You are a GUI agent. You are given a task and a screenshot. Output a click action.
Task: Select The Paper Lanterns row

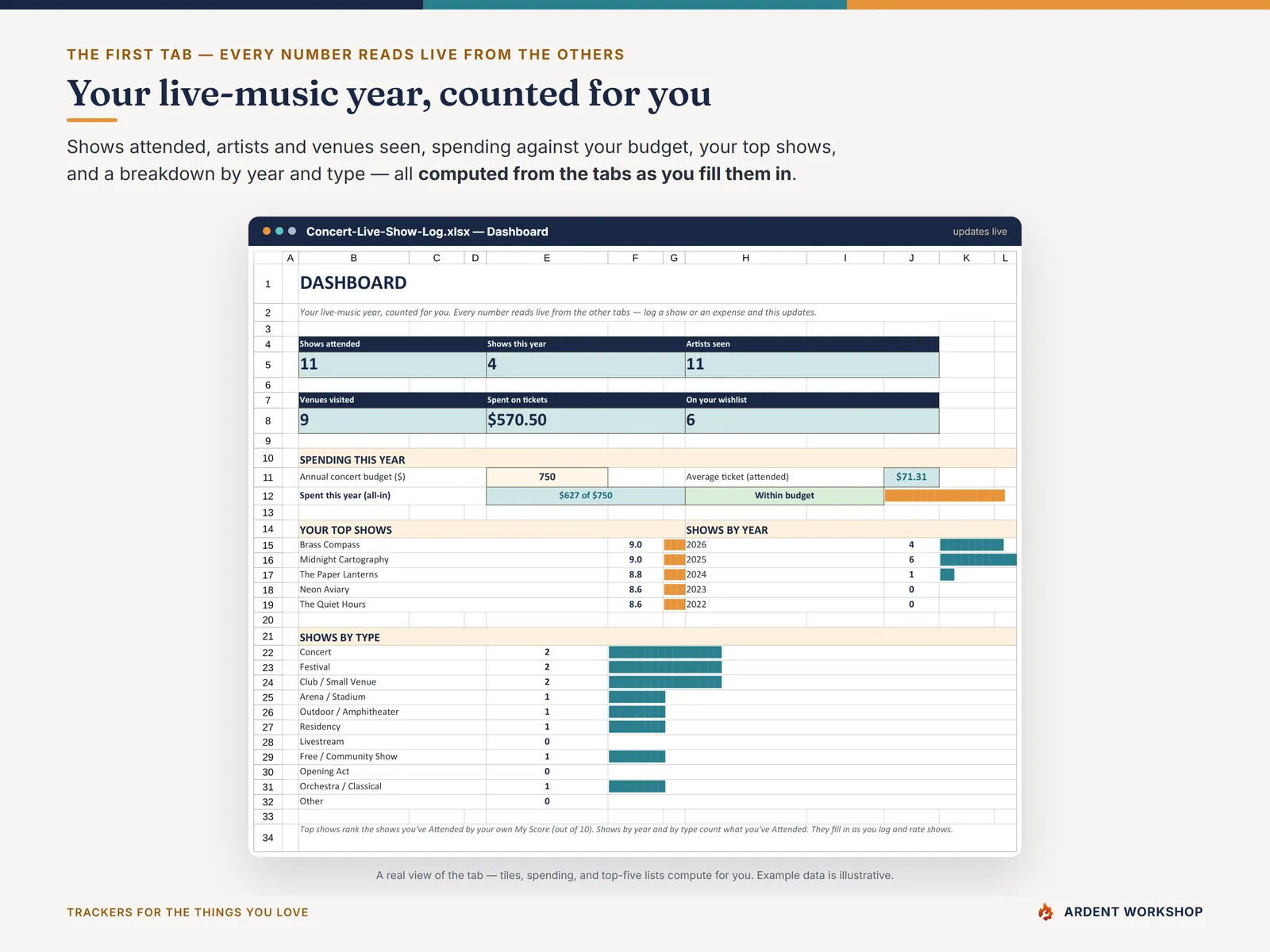(338, 575)
